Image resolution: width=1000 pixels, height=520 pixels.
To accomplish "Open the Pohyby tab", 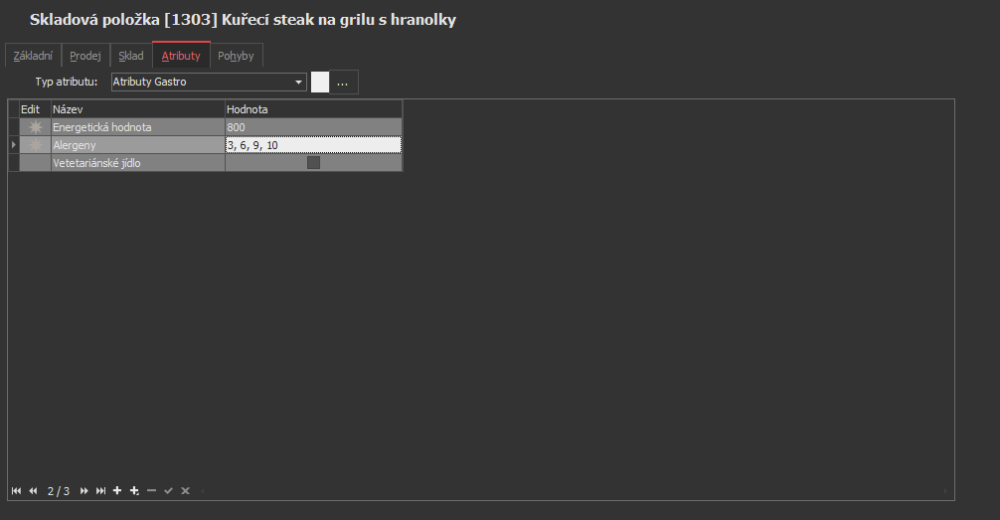I will pos(236,56).
